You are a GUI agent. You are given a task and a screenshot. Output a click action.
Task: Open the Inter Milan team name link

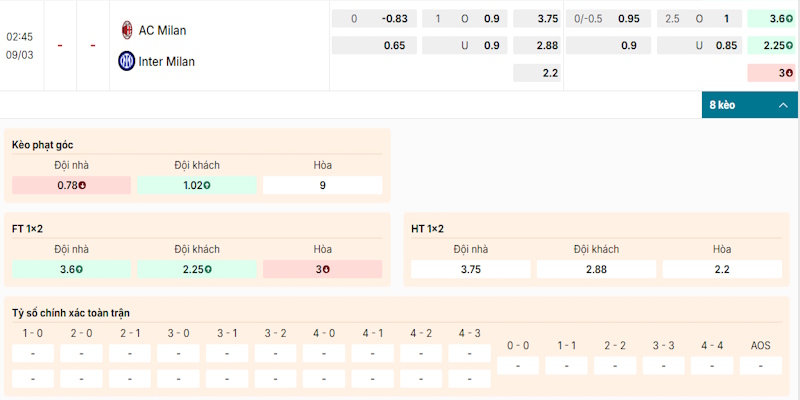pyautogui.click(x=166, y=61)
